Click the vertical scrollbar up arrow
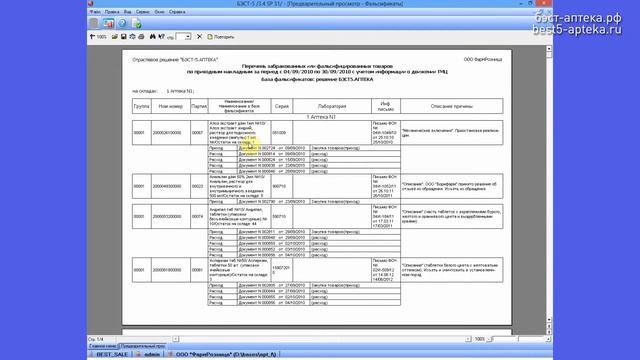640x360 pixels. (549, 49)
